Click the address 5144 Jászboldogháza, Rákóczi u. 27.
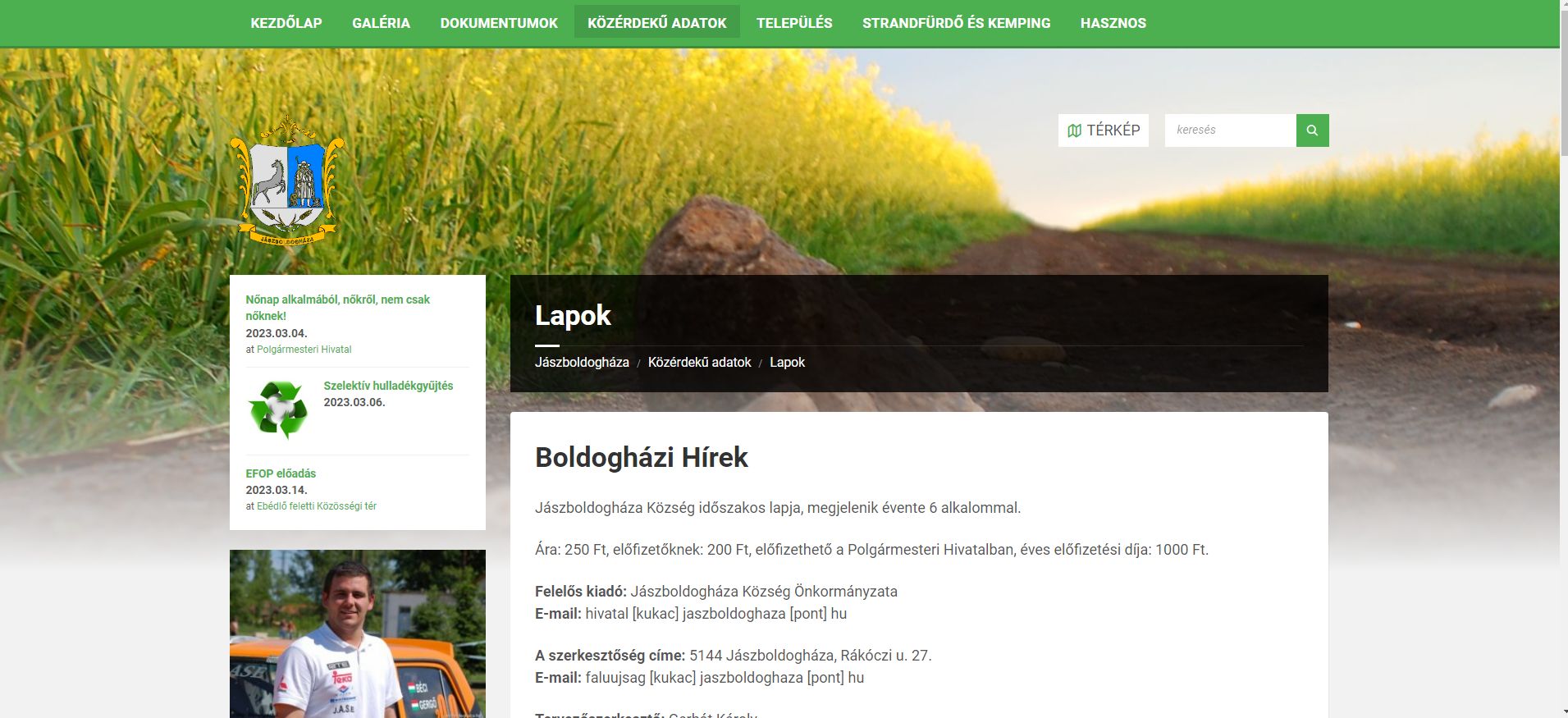Viewport: 1568px width, 718px height. [811, 656]
